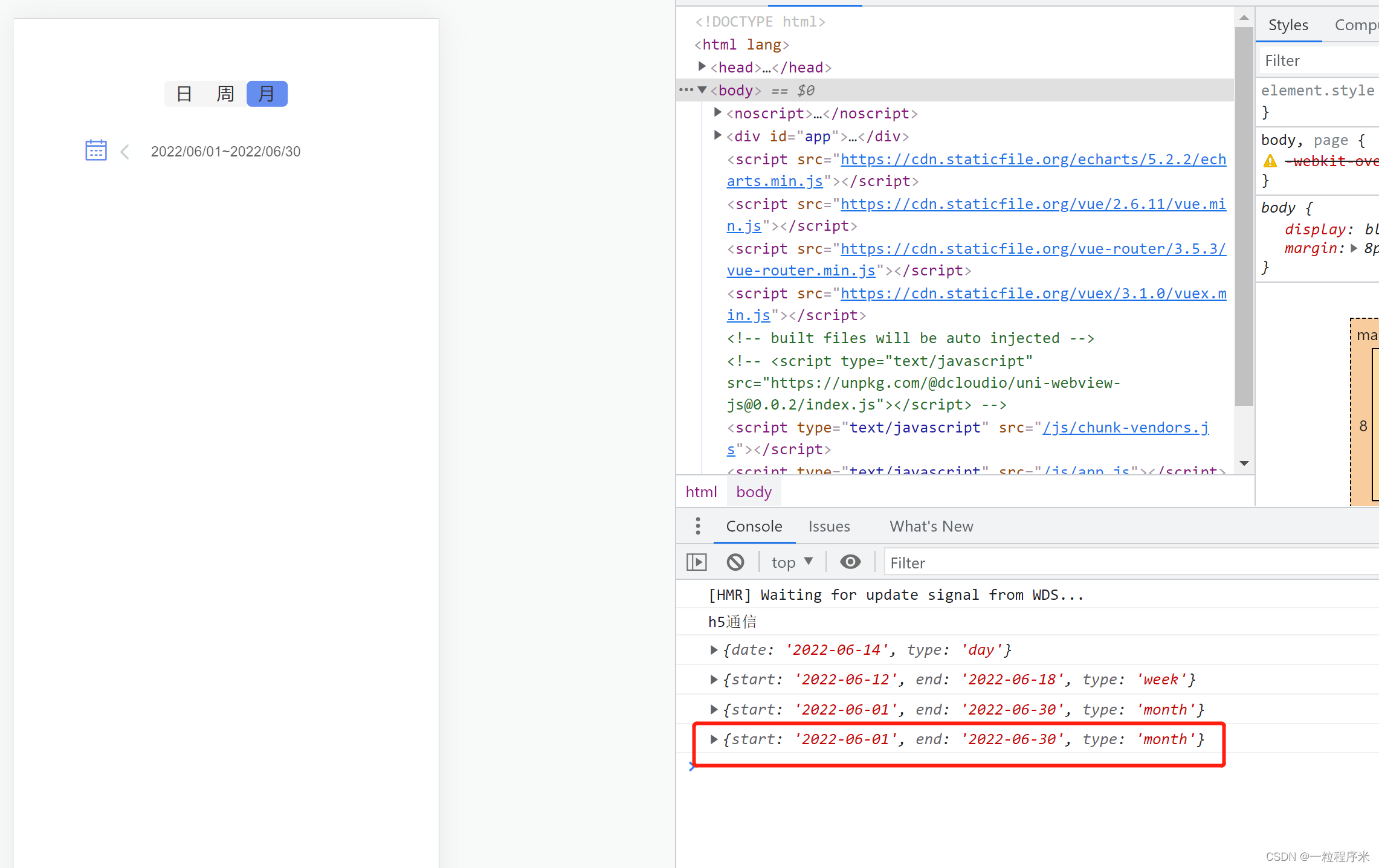Open the Issues drawer tab
Viewport: 1379px width, 868px height.
pyautogui.click(x=828, y=526)
